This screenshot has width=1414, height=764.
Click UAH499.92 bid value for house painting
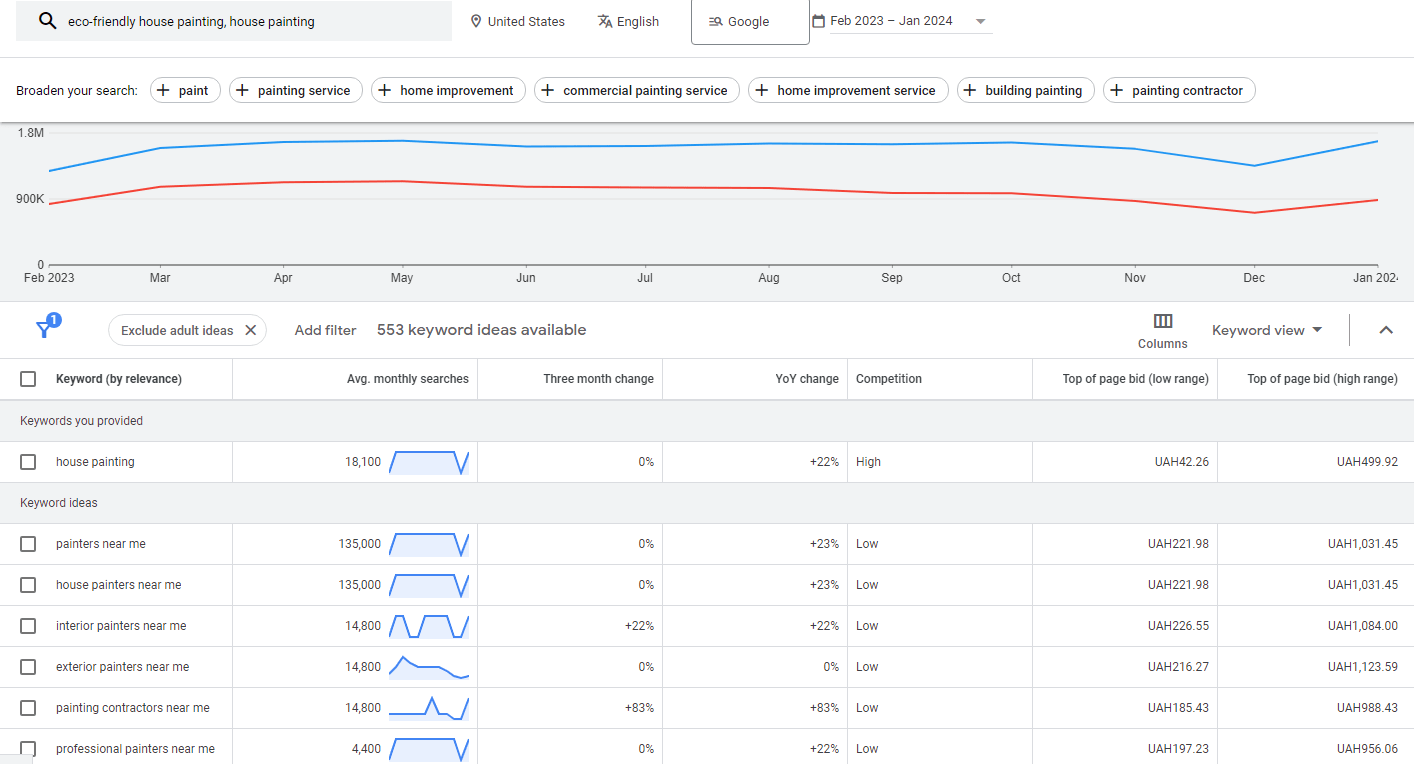[x=1367, y=462]
